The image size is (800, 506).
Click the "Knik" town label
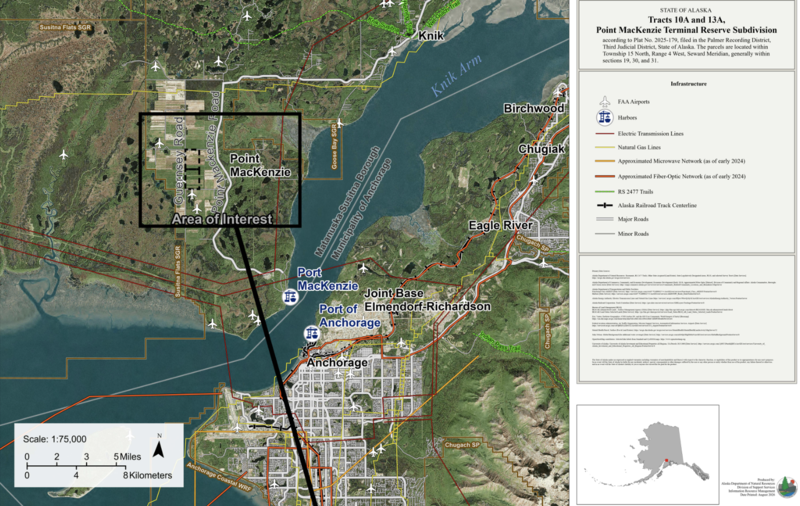coord(431,36)
